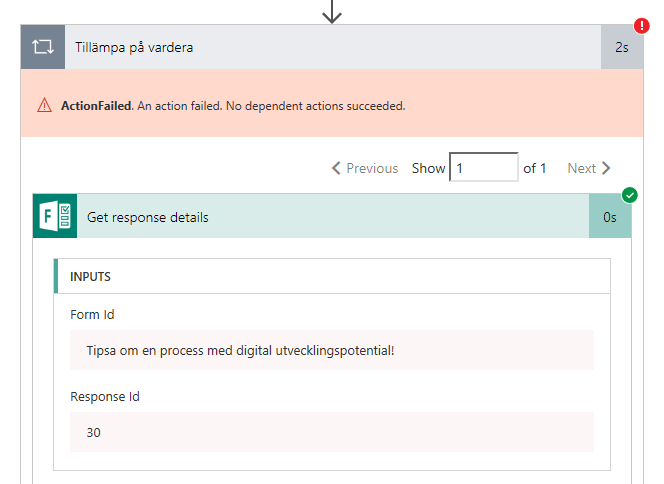664x484 pixels.
Task: Click the green success checkmark badge
Action: pyautogui.click(x=629, y=195)
